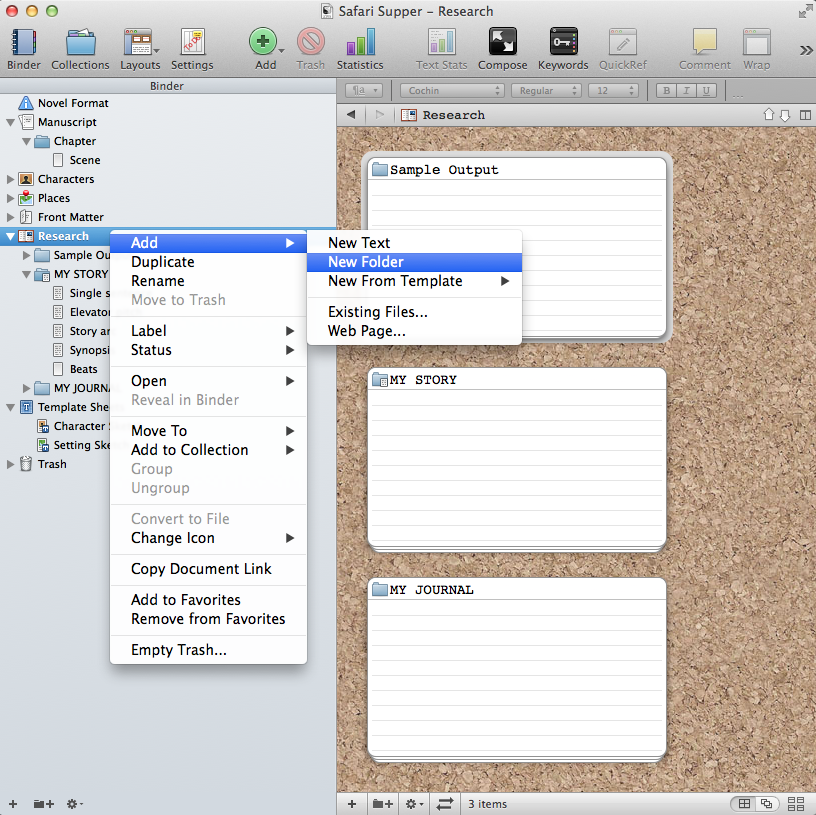Expand the Characters folder triangle
The width and height of the screenshot is (816, 815).
[10, 180]
